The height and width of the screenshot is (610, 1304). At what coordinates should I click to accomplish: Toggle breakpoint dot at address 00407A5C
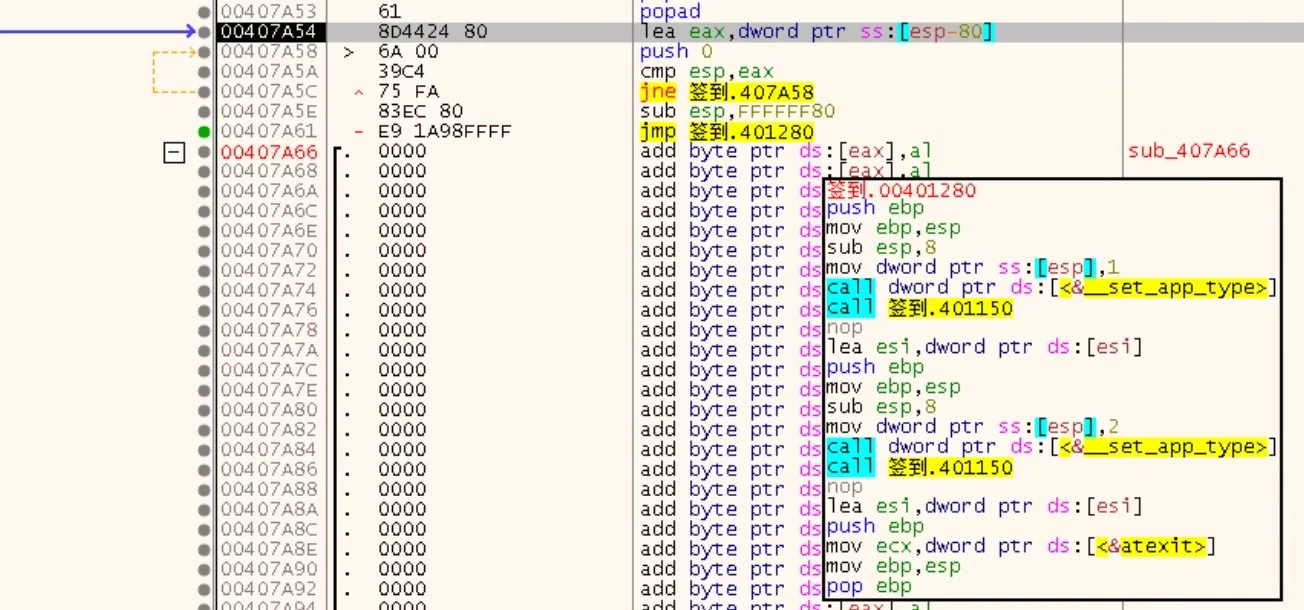[x=204, y=91]
